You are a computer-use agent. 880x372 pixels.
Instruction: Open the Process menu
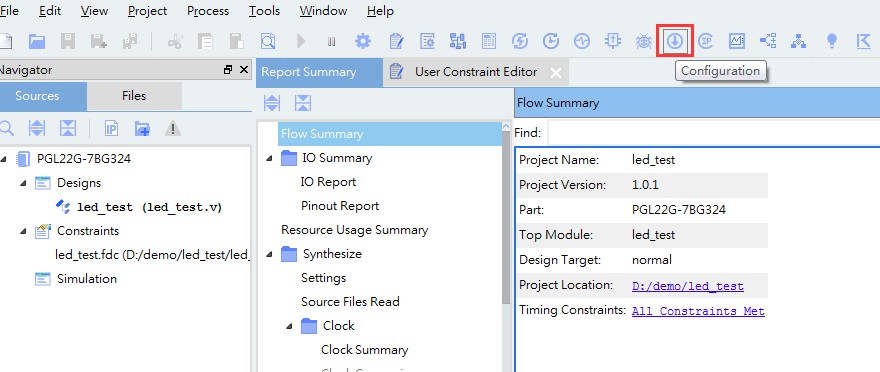(x=208, y=11)
